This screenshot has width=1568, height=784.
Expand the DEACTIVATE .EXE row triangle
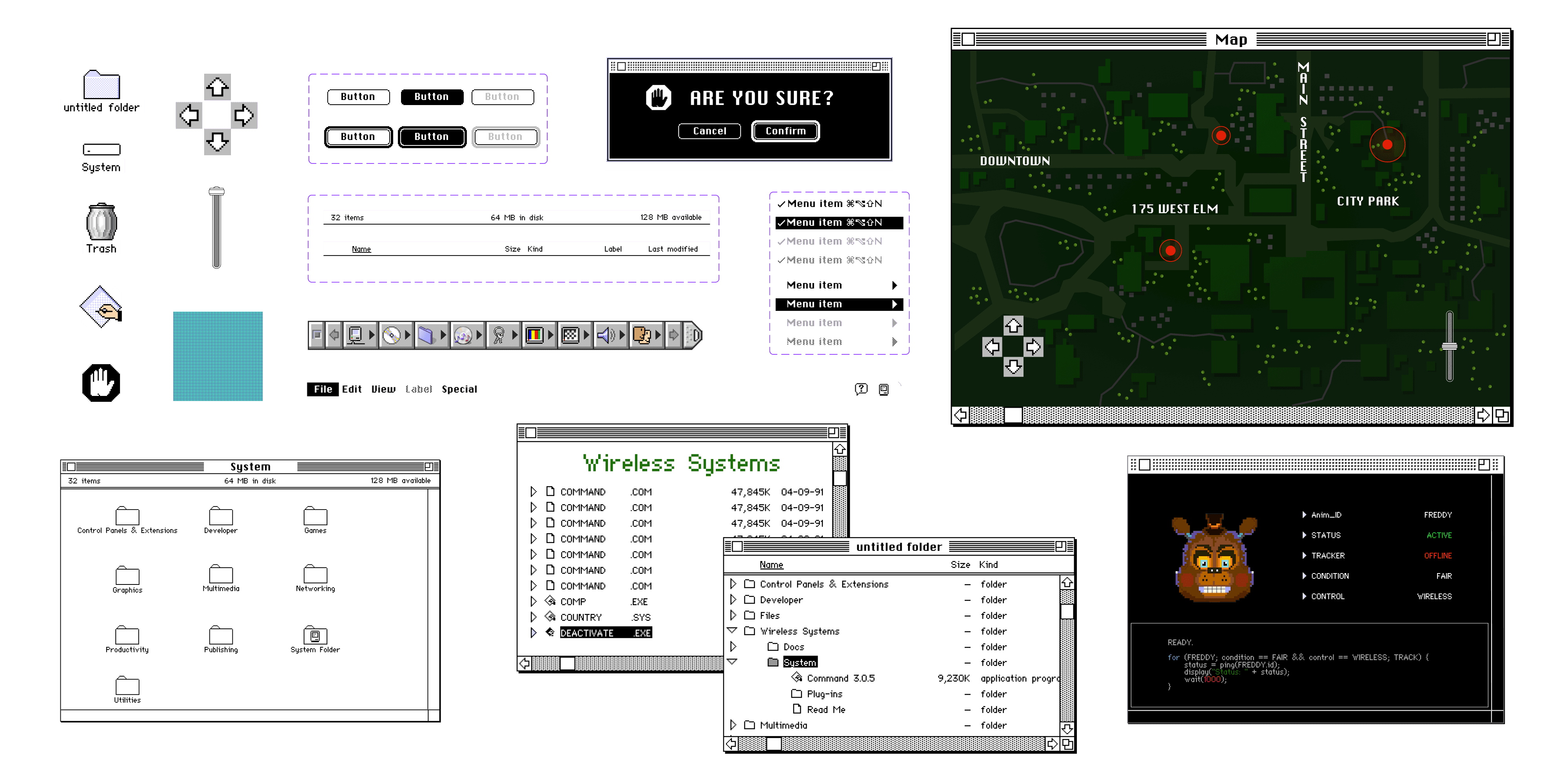click(x=533, y=632)
